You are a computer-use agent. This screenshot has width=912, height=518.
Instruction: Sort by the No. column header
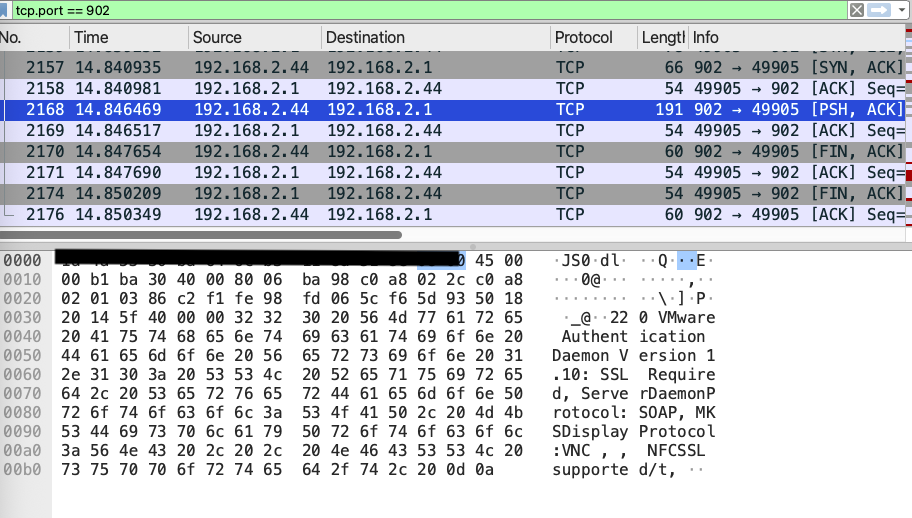(34, 37)
